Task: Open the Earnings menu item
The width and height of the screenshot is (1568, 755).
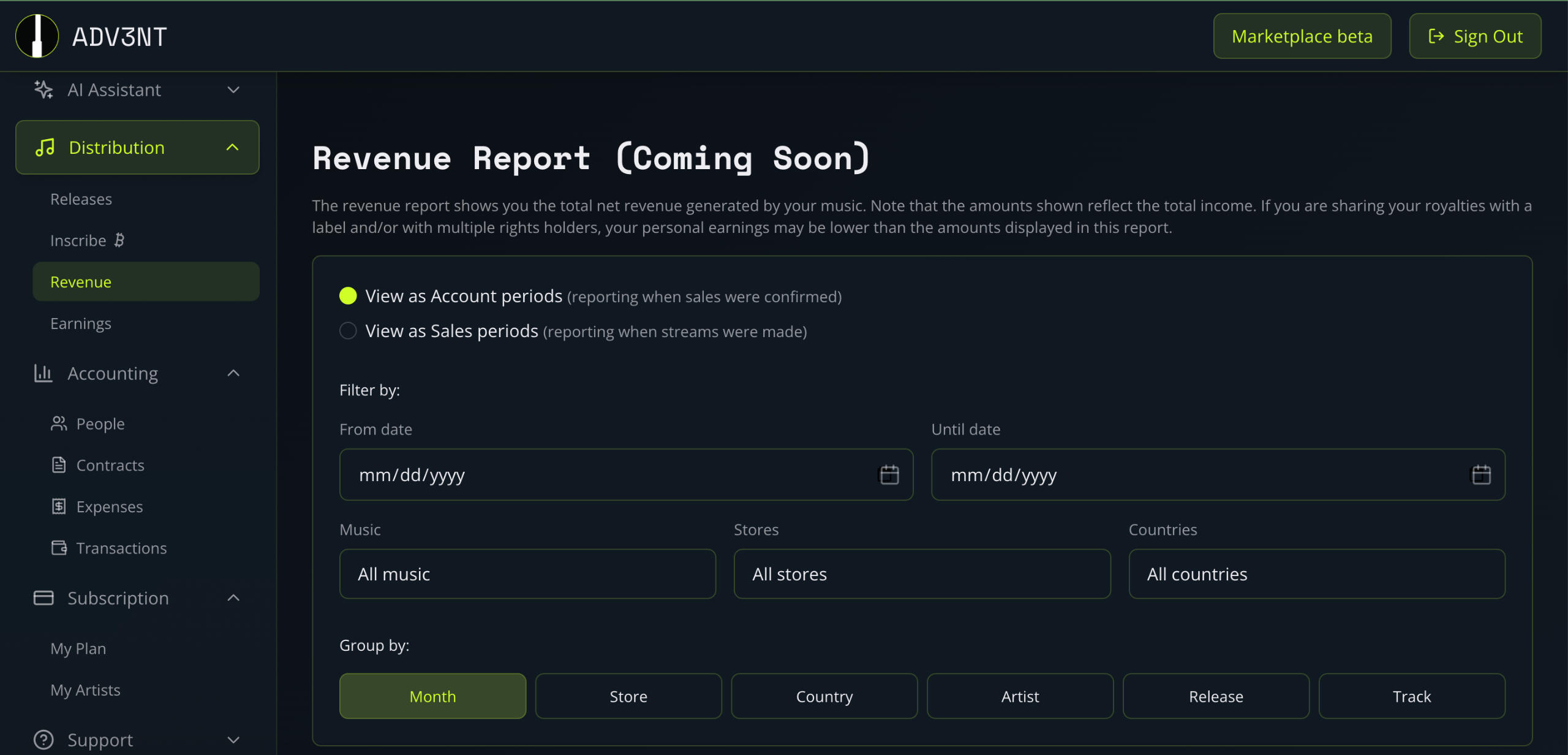Action: coord(81,324)
